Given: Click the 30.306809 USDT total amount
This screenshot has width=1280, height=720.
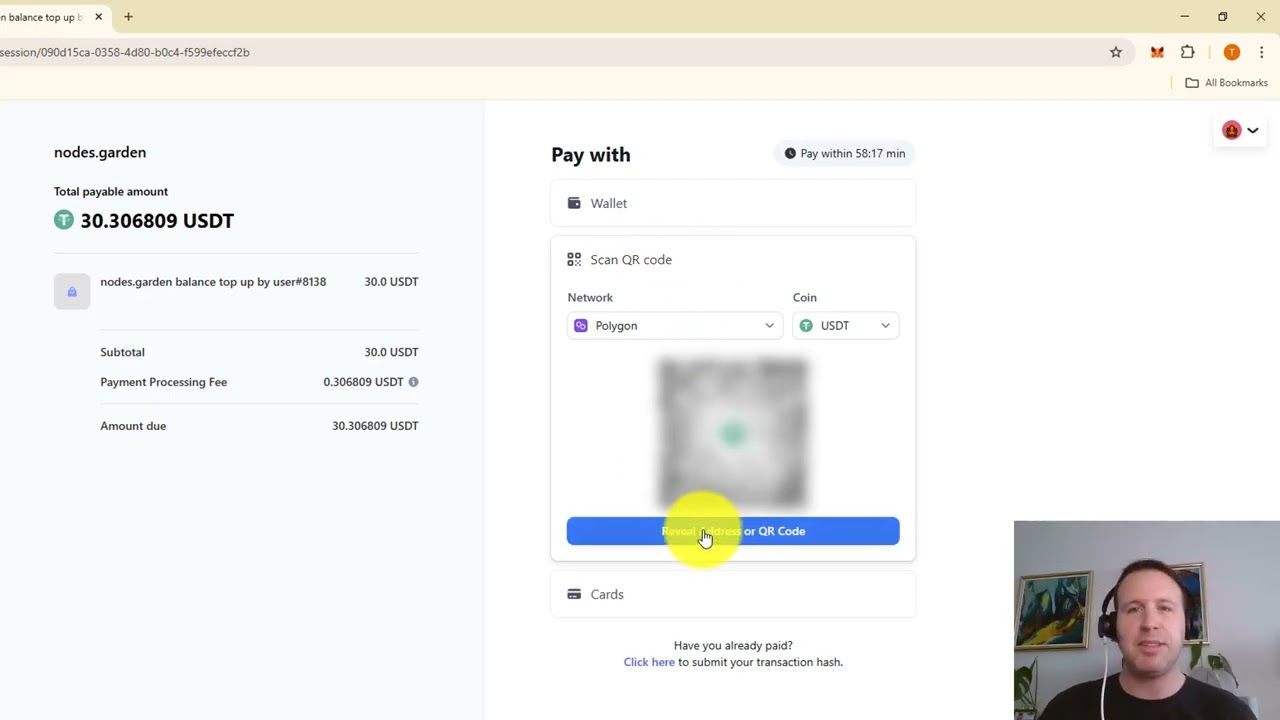Looking at the screenshot, I should 157,220.
